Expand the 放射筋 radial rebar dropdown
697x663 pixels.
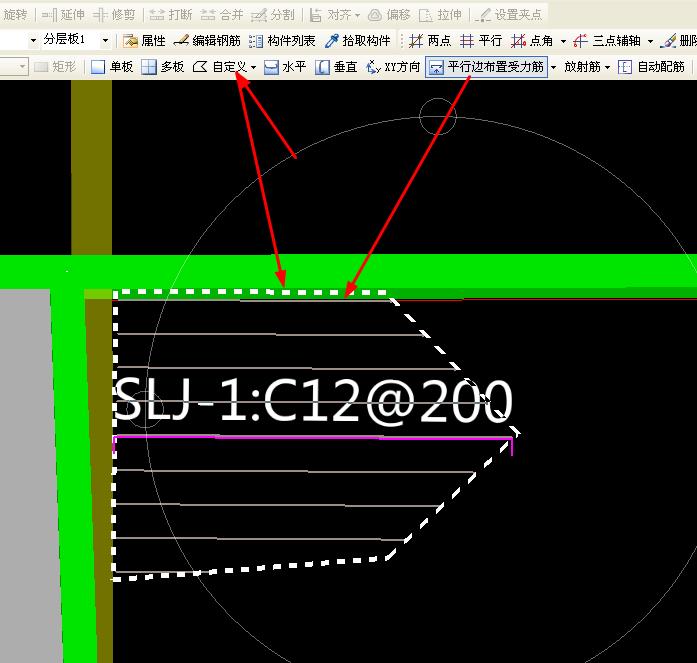[608, 68]
